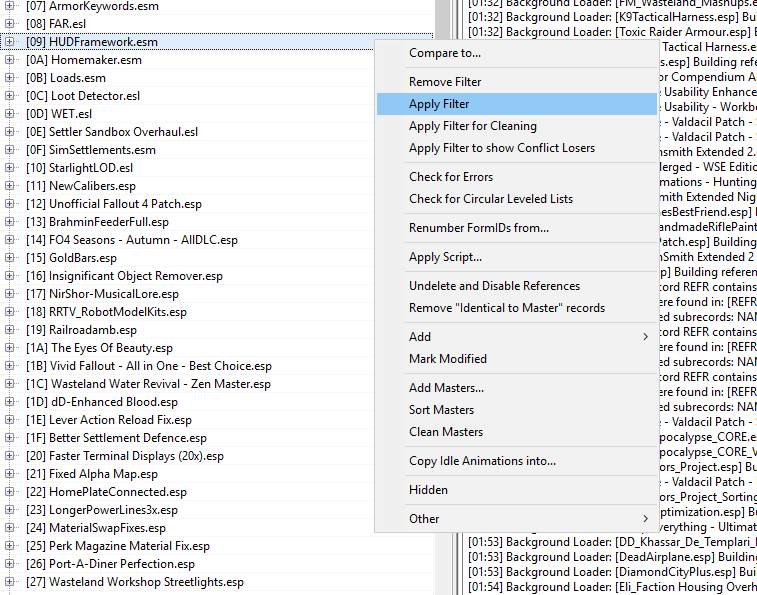757x595 pixels.
Task: Select Sort Masters
Action: pyautogui.click(x=517, y=410)
